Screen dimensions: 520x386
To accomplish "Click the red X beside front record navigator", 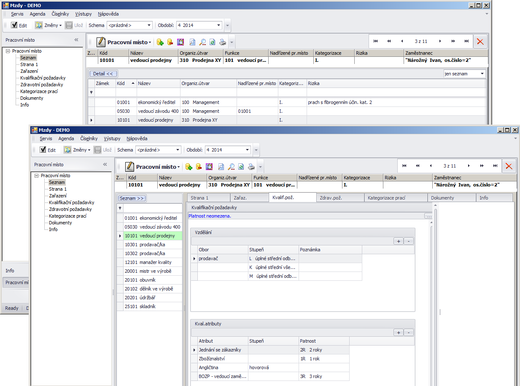I will tap(509, 166).
